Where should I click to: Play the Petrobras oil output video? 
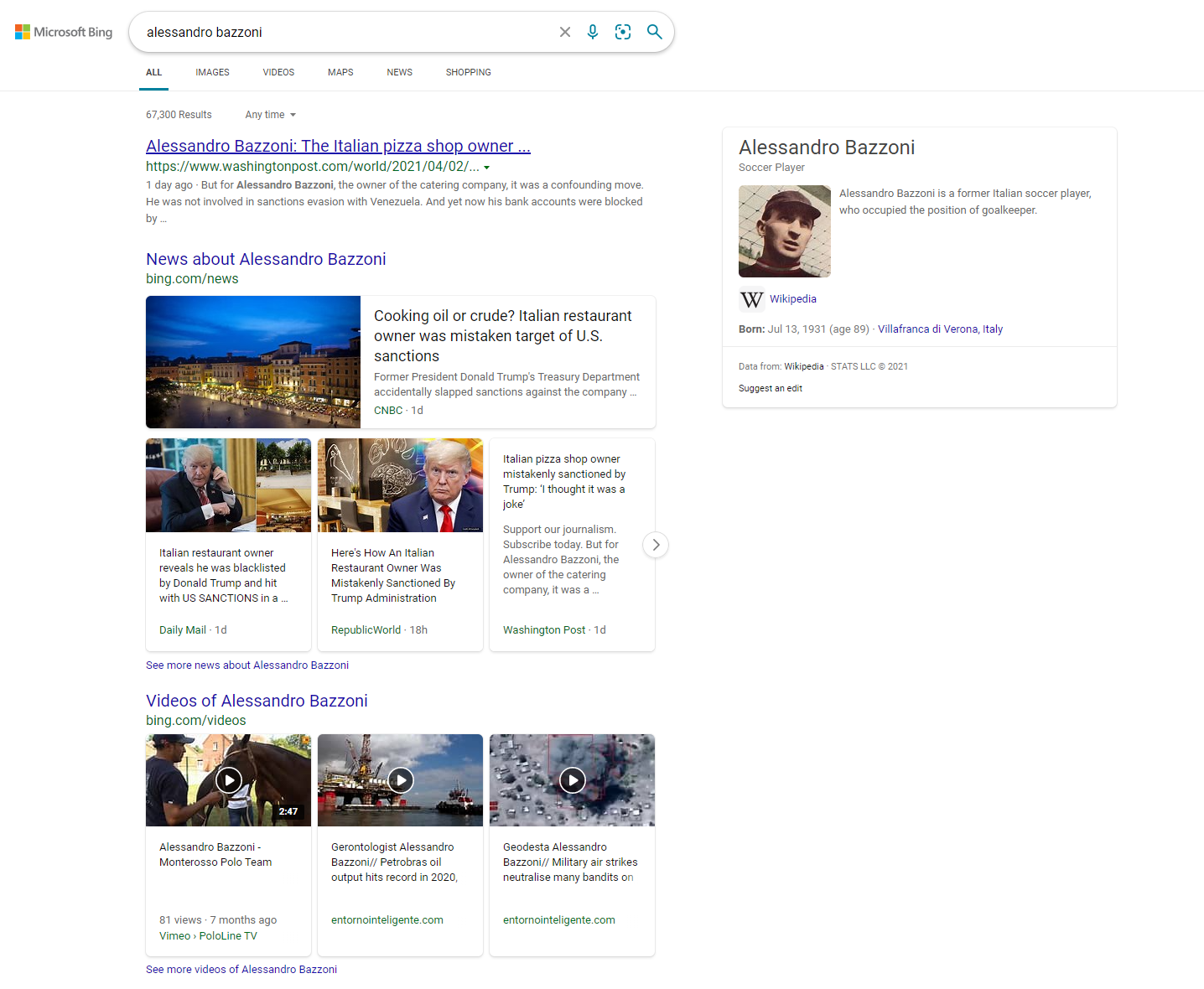(x=400, y=780)
